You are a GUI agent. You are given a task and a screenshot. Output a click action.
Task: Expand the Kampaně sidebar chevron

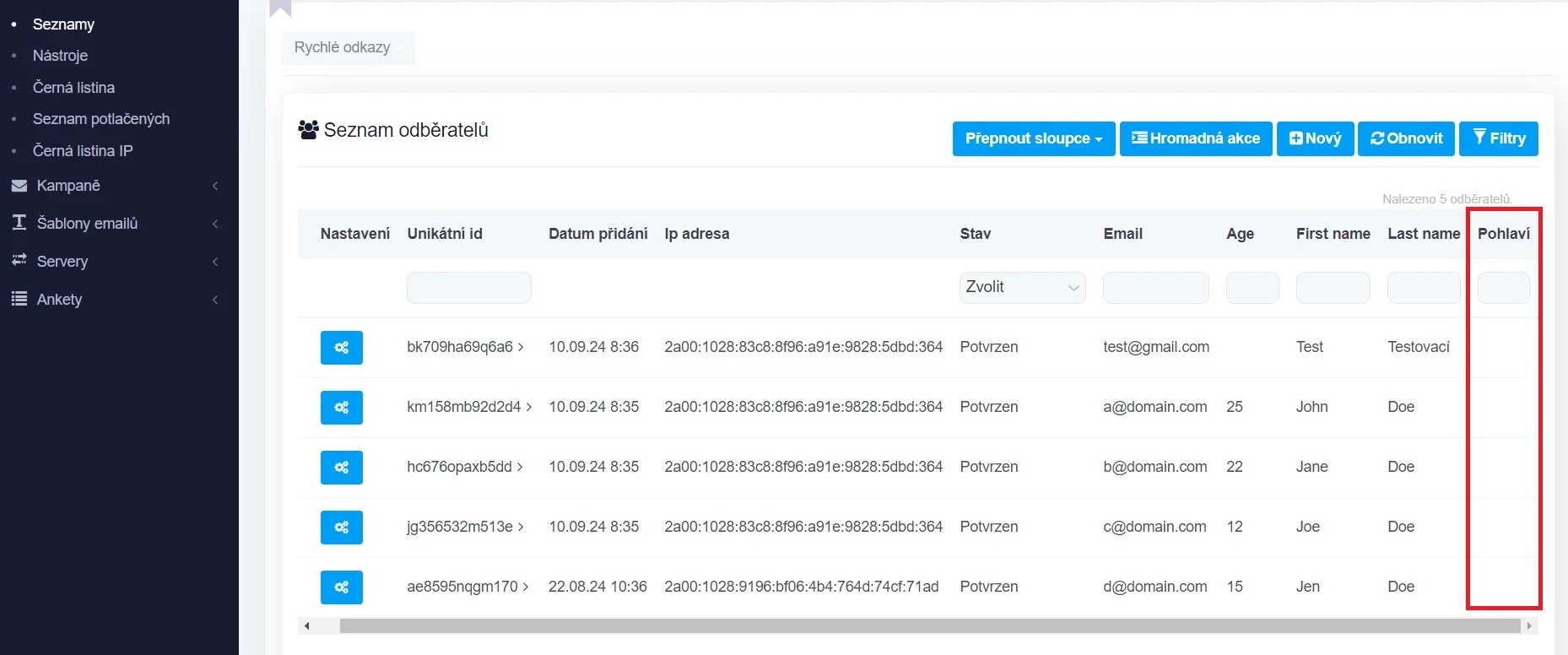[215, 186]
